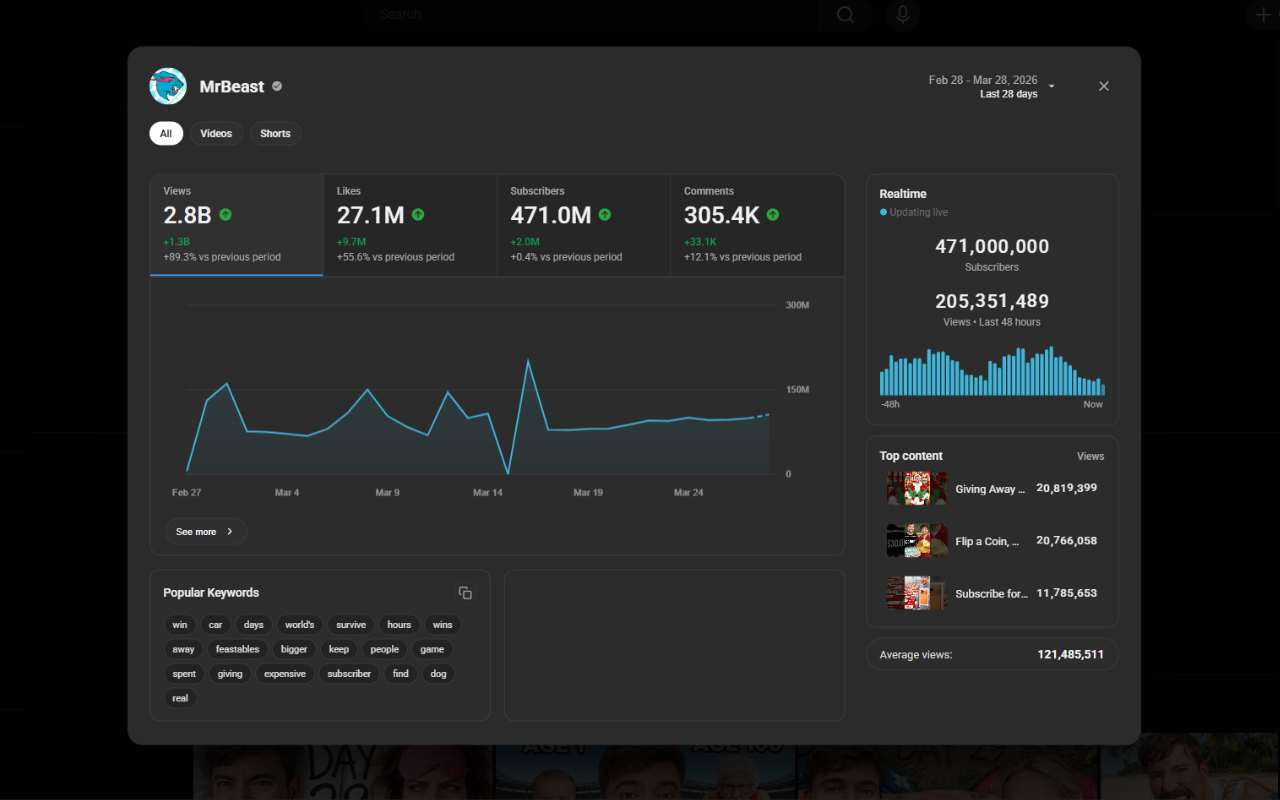Click the 'hours' keyword chip
The width and height of the screenshot is (1280, 800).
[x=399, y=625]
